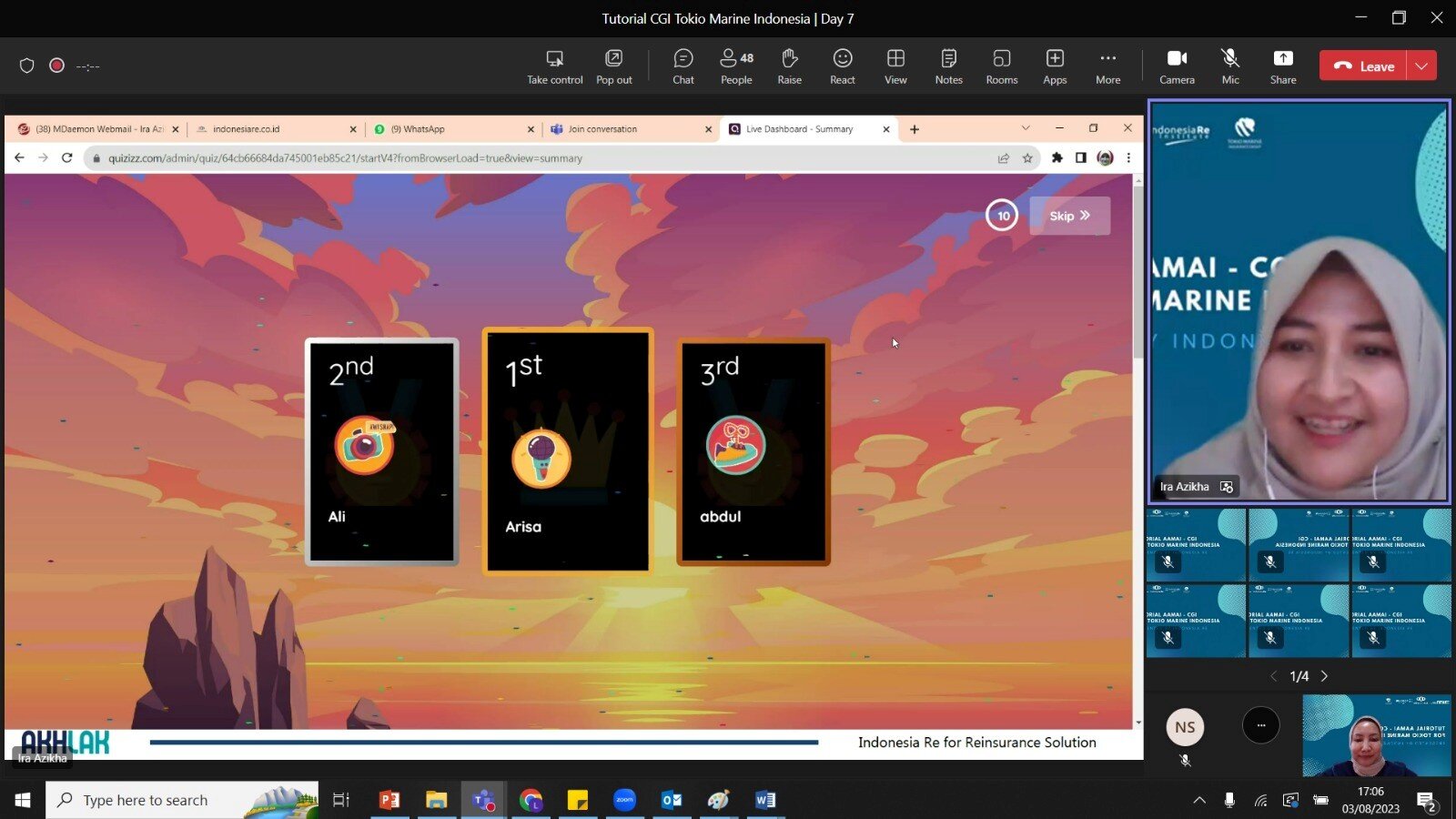Show hidden system tray icons
Image resolution: width=1456 pixels, height=819 pixels.
click(x=1199, y=800)
